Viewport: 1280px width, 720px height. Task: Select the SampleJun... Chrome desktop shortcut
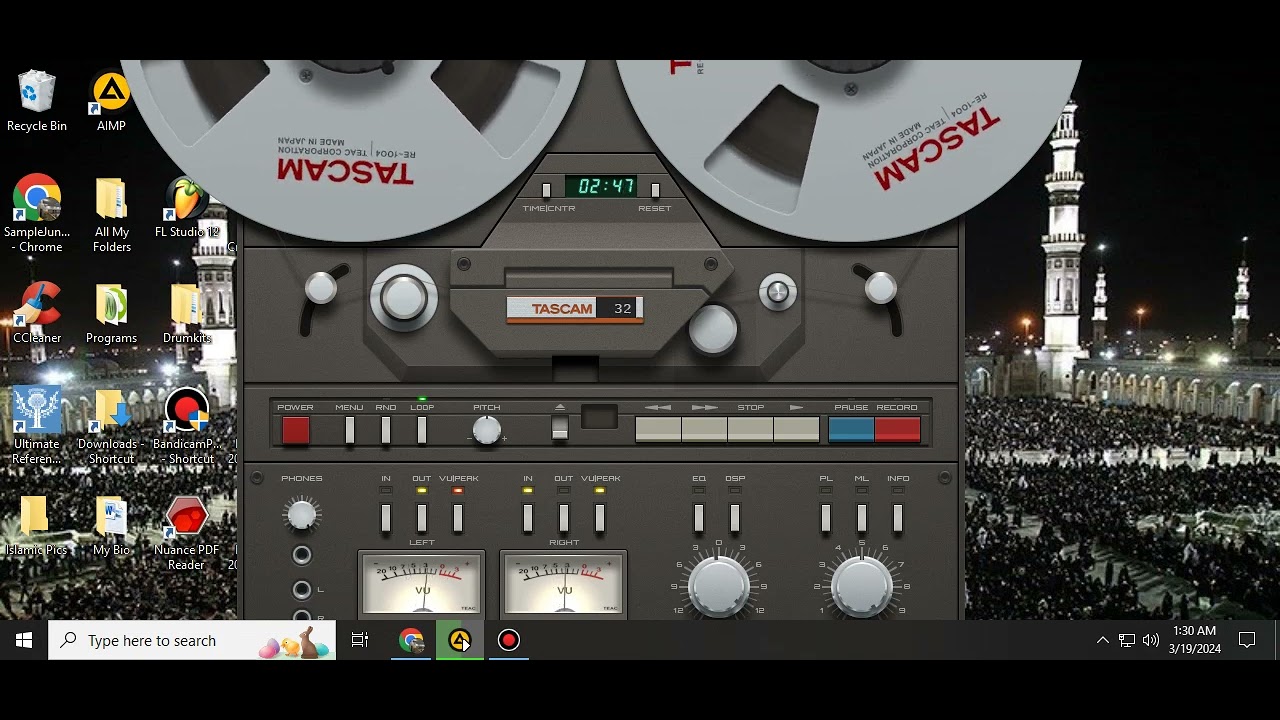(37, 214)
